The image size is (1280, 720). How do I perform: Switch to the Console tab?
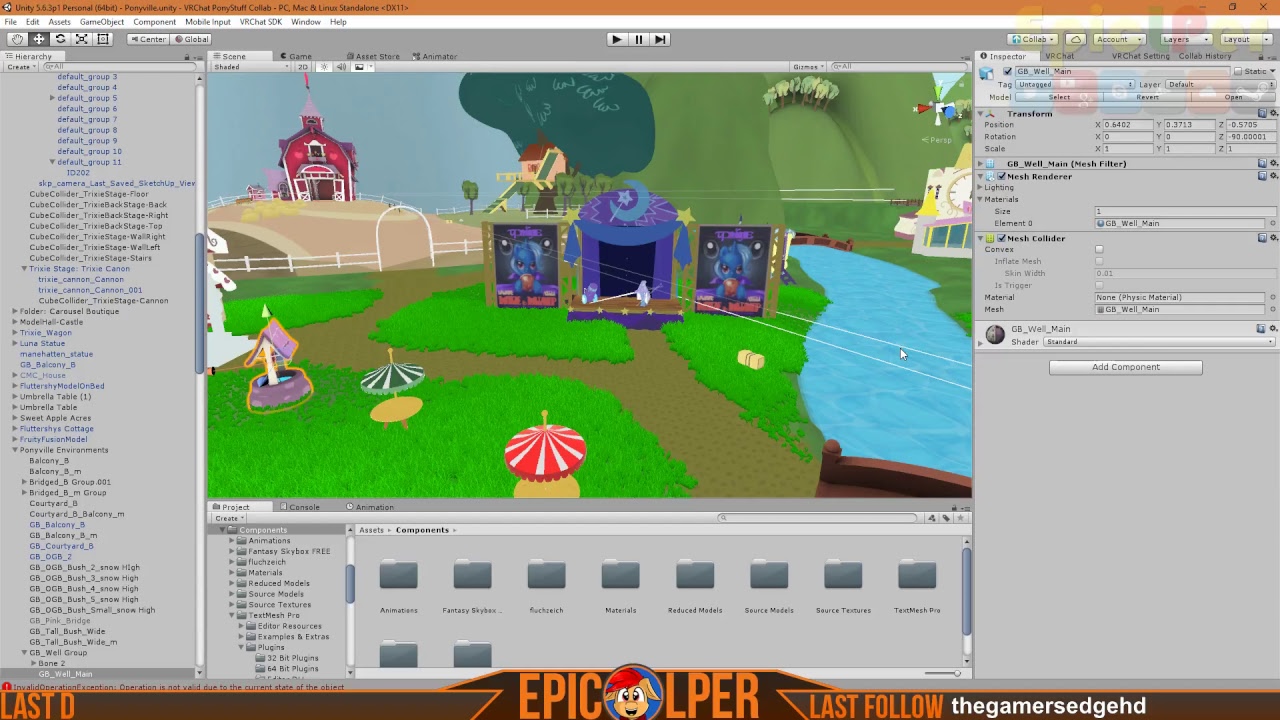coord(300,507)
